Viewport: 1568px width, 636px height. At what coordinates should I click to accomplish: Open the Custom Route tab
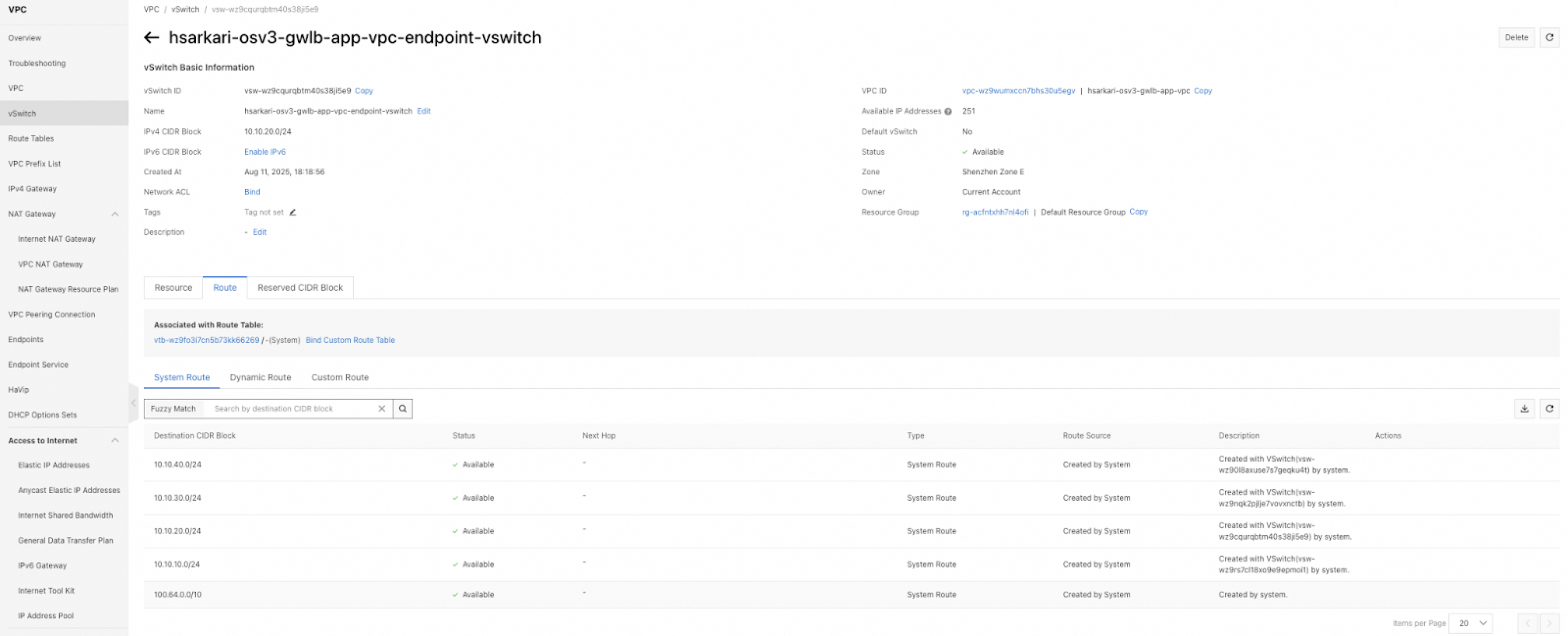pyautogui.click(x=340, y=378)
